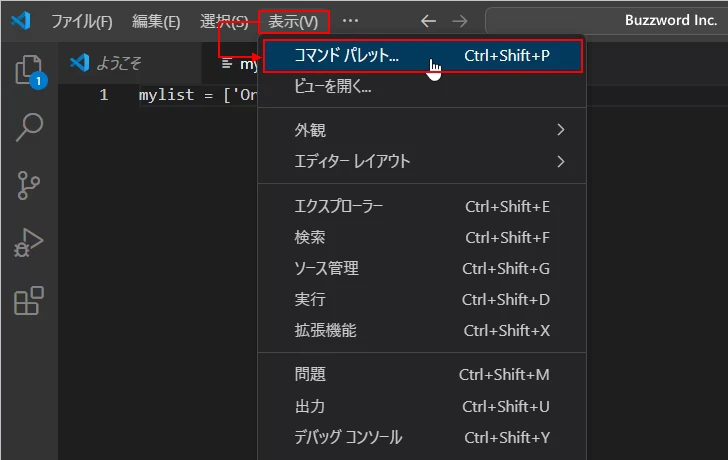Select 検索 from the view menu
The width and height of the screenshot is (728, 460).
point(422,237)
